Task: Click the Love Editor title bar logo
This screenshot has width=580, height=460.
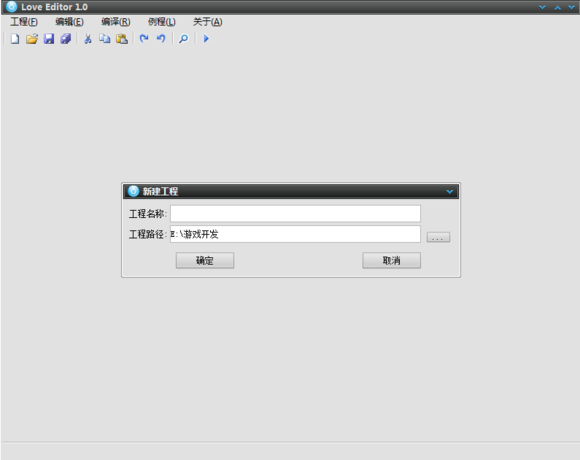Action: (x=11, y=7)
